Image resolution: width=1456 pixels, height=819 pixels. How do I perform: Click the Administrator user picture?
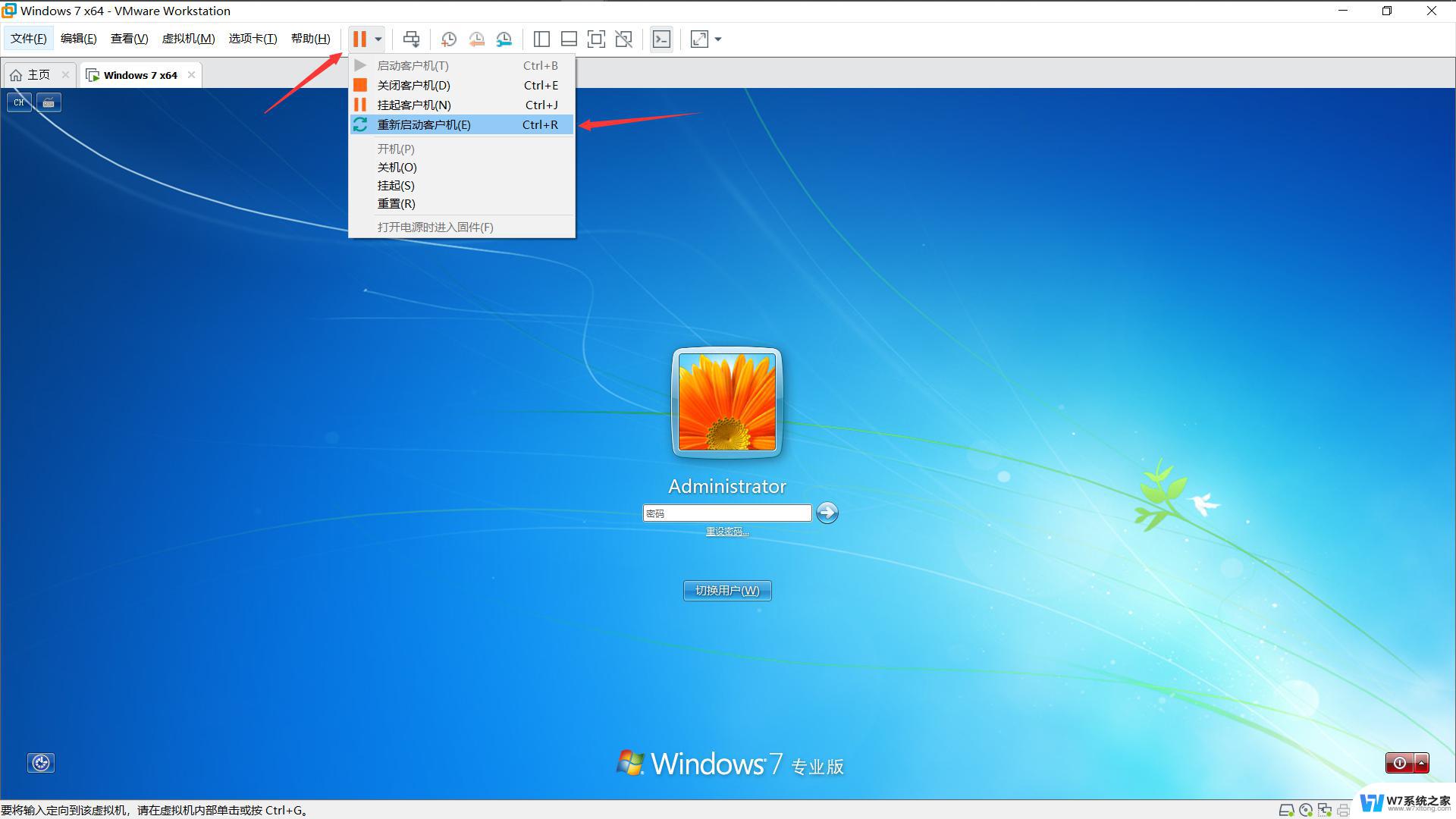pos(726,403)
